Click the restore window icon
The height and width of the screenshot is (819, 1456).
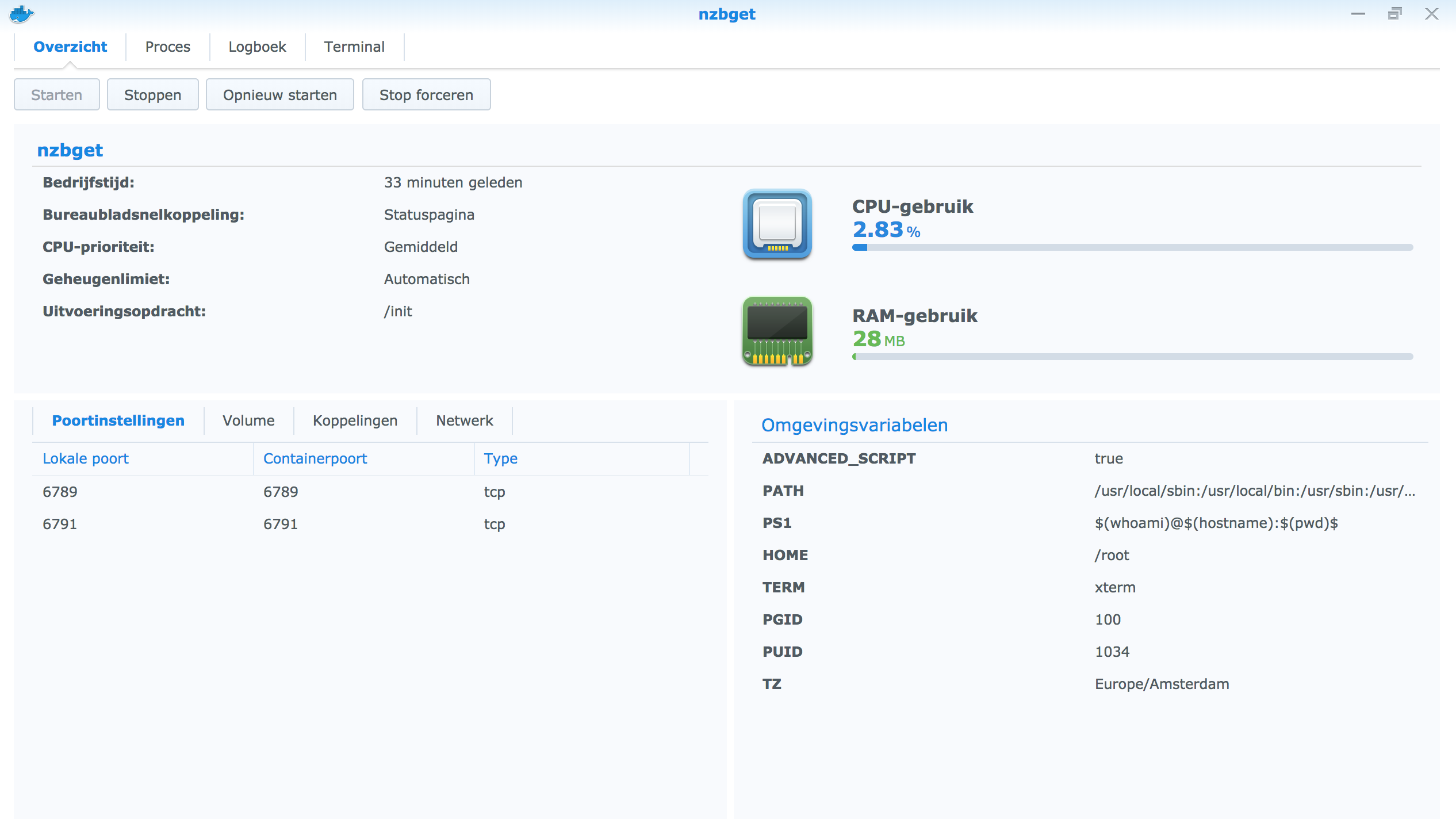pos(1394,13)
